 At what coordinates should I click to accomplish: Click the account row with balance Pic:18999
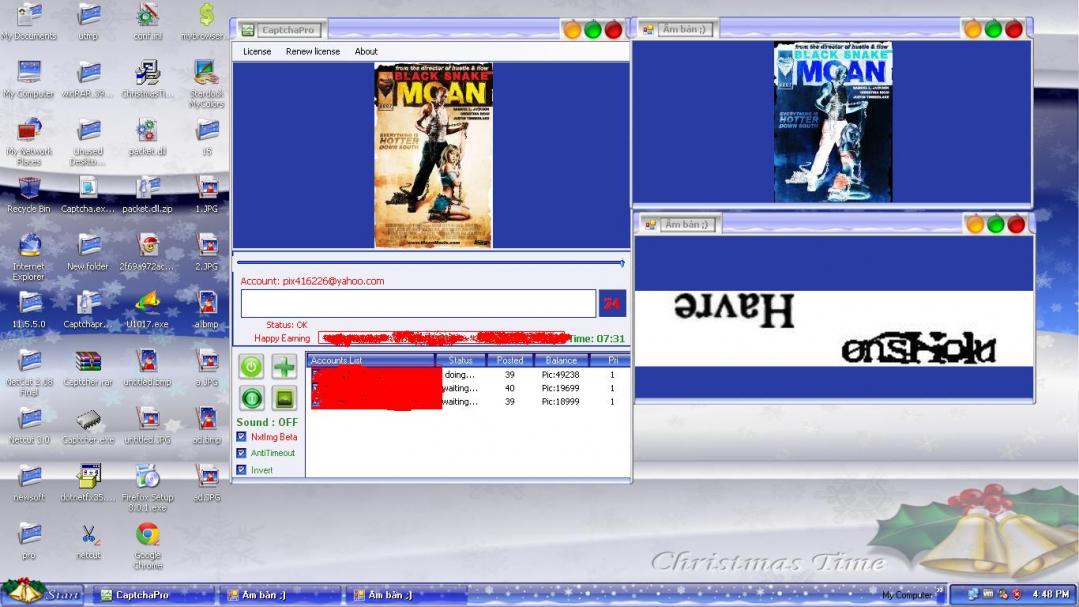(x=468, y=401)
